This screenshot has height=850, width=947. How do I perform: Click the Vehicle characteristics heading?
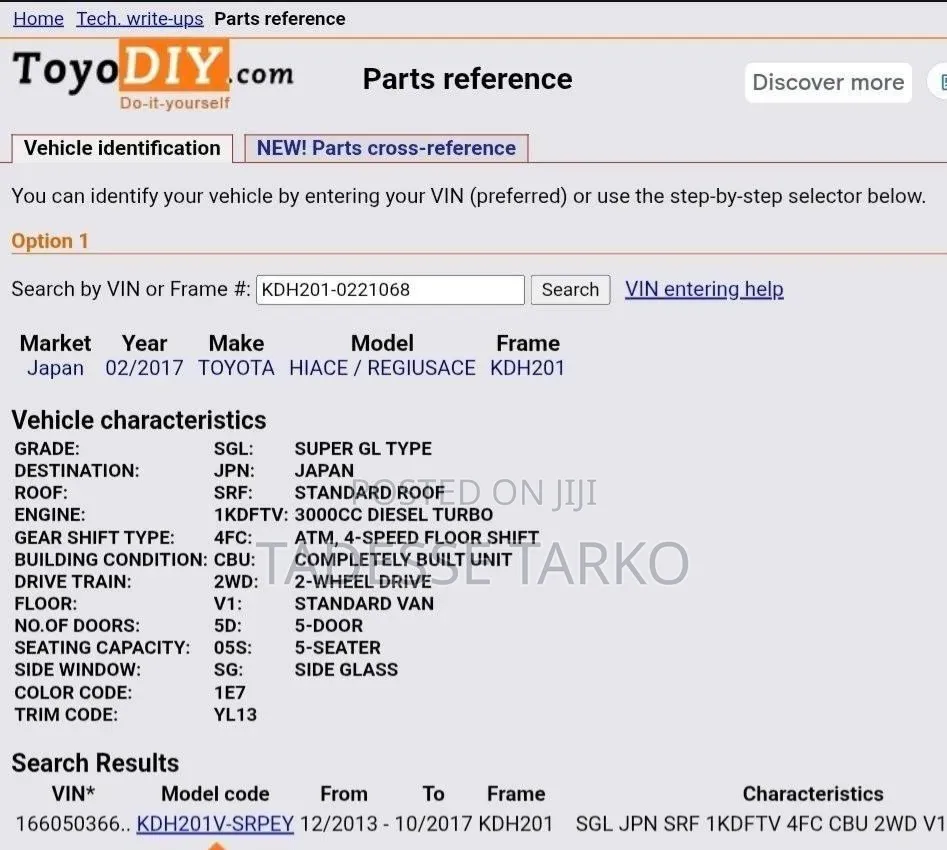139,420
